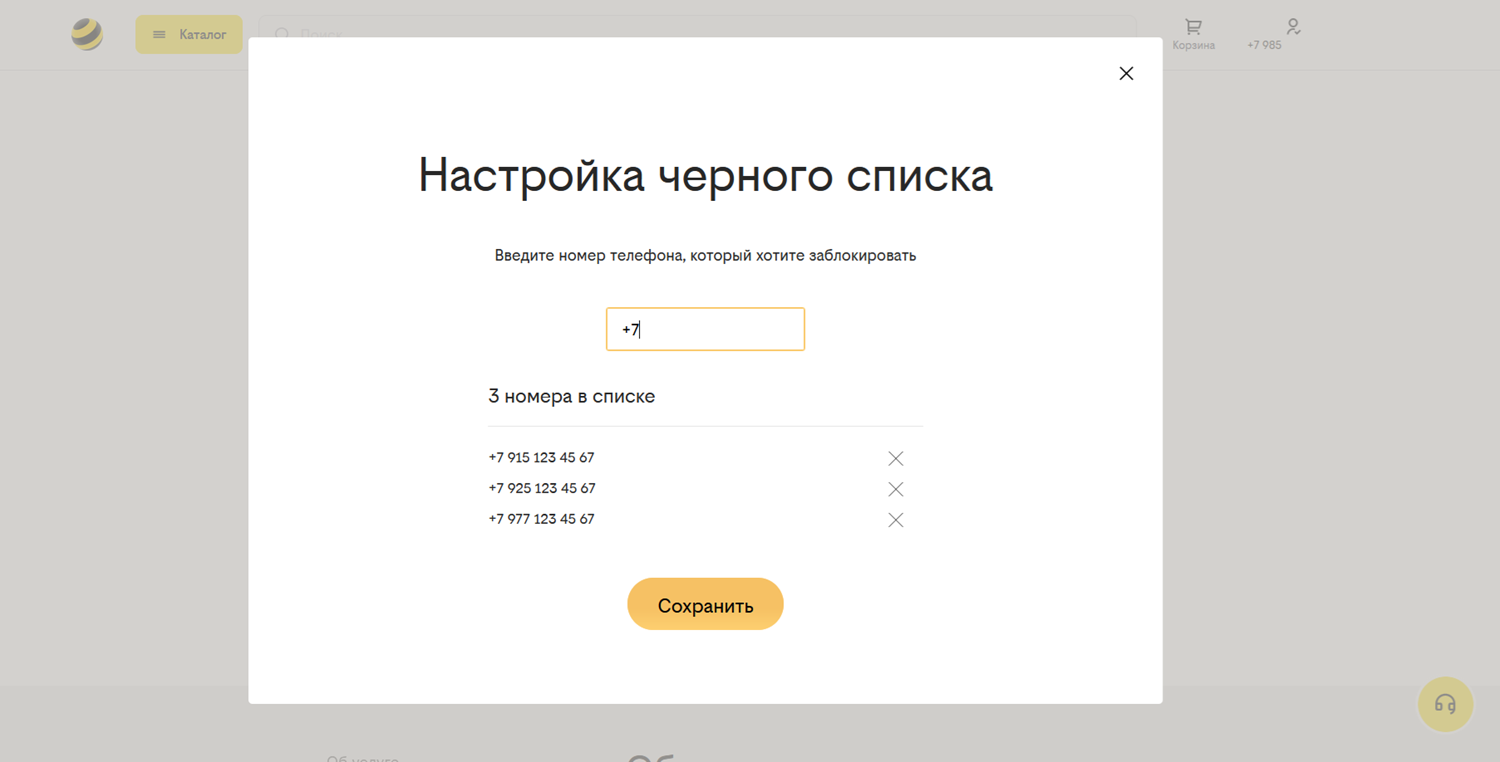
Task: Click the Beeline logo in header
Action: (x=87, y=34)
